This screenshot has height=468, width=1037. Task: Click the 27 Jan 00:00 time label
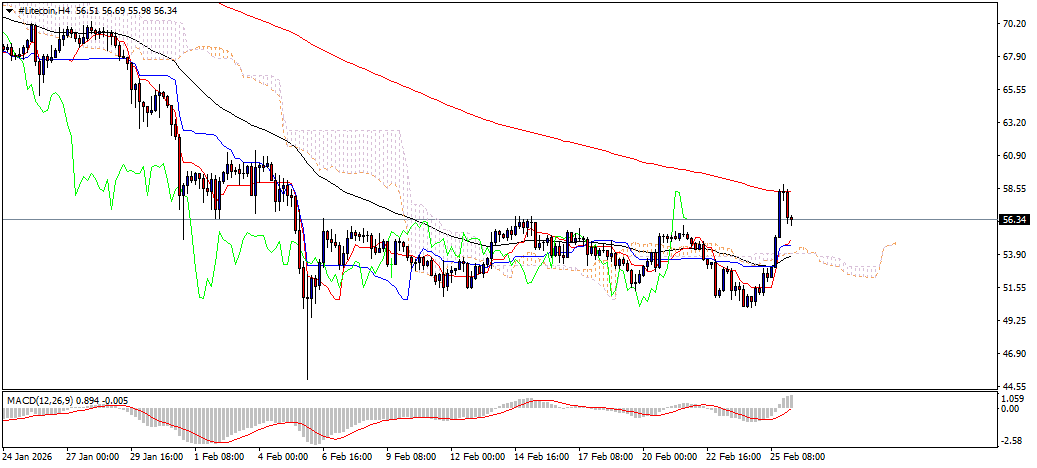93,457
